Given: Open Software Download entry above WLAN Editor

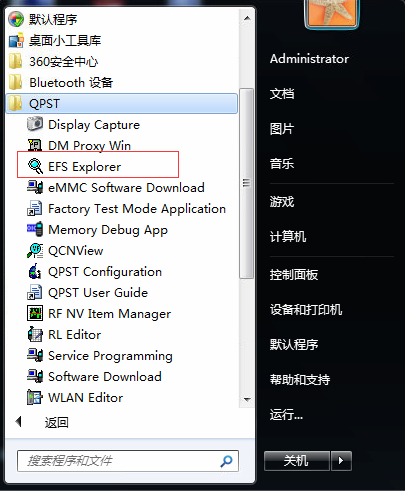Looking at the screenshot, I should coord(105,377).
